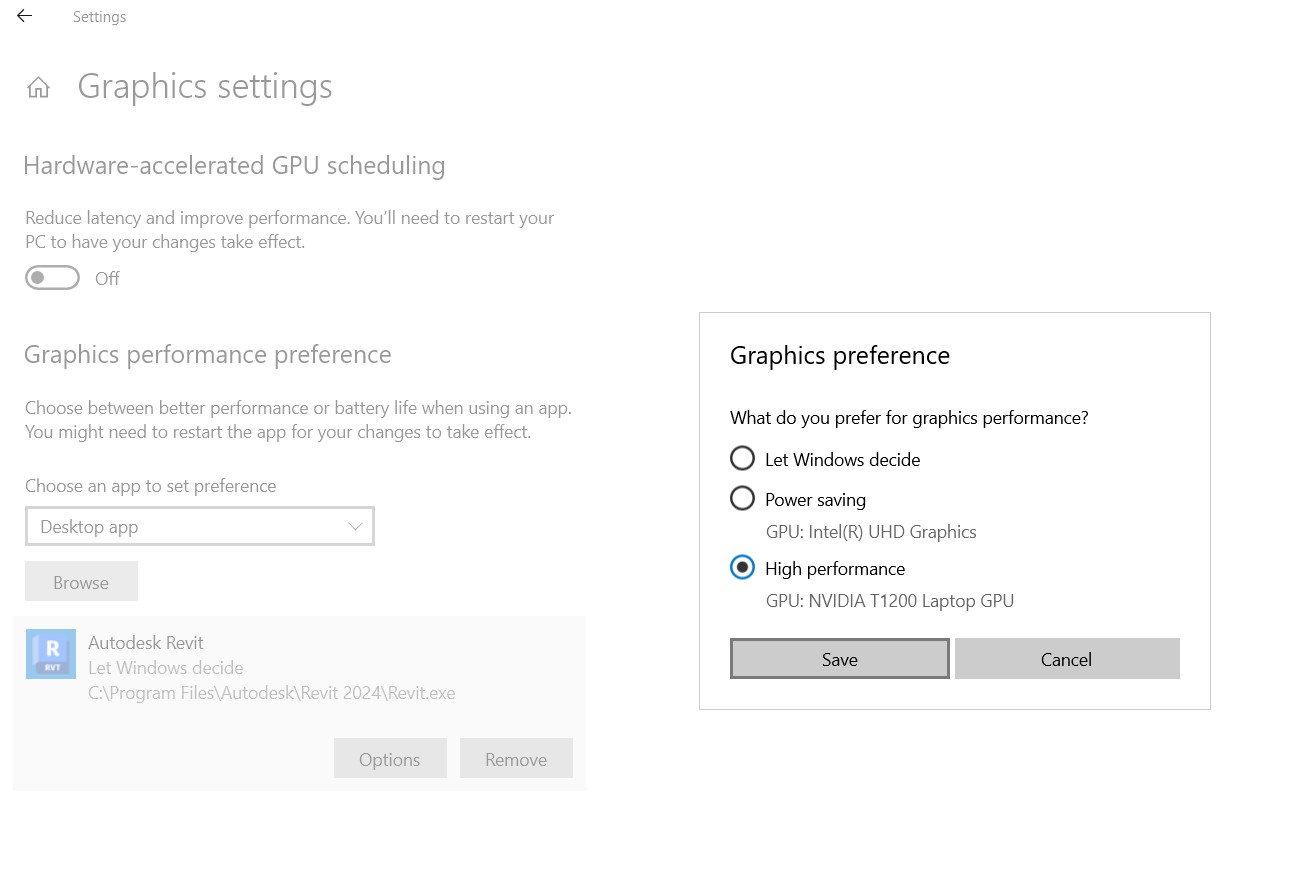This screenshot has height=880, width=1307.
Task: Click the NVIDIA T1200 Laptop GPU text
Action: (890, 601)
